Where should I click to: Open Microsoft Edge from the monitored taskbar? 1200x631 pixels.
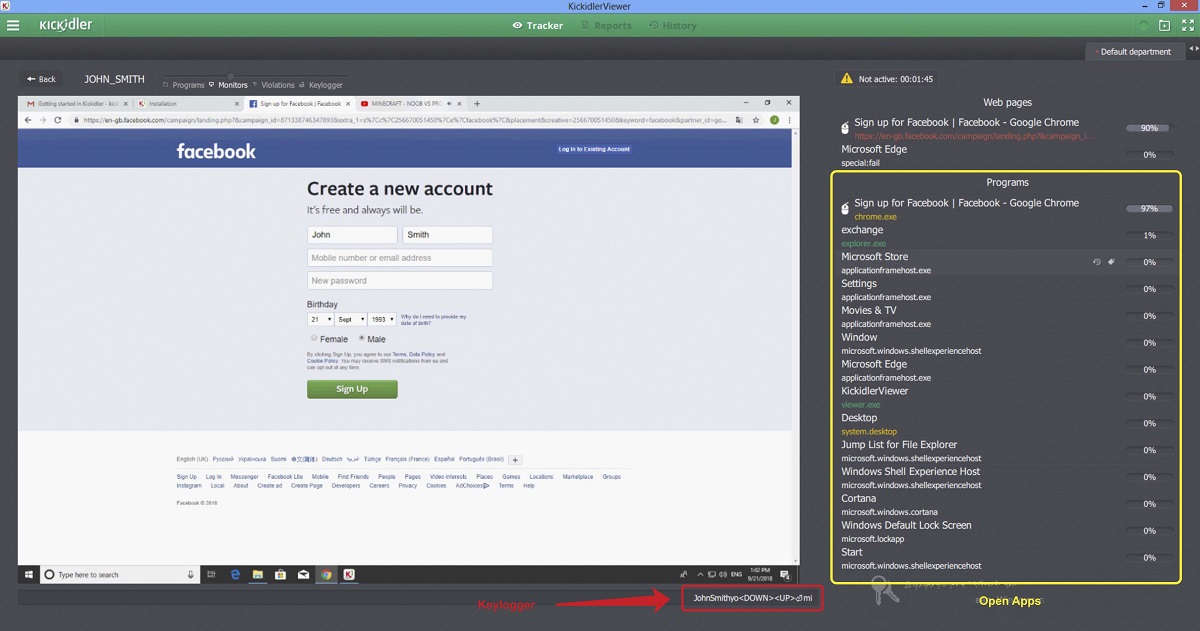(235, 575)
